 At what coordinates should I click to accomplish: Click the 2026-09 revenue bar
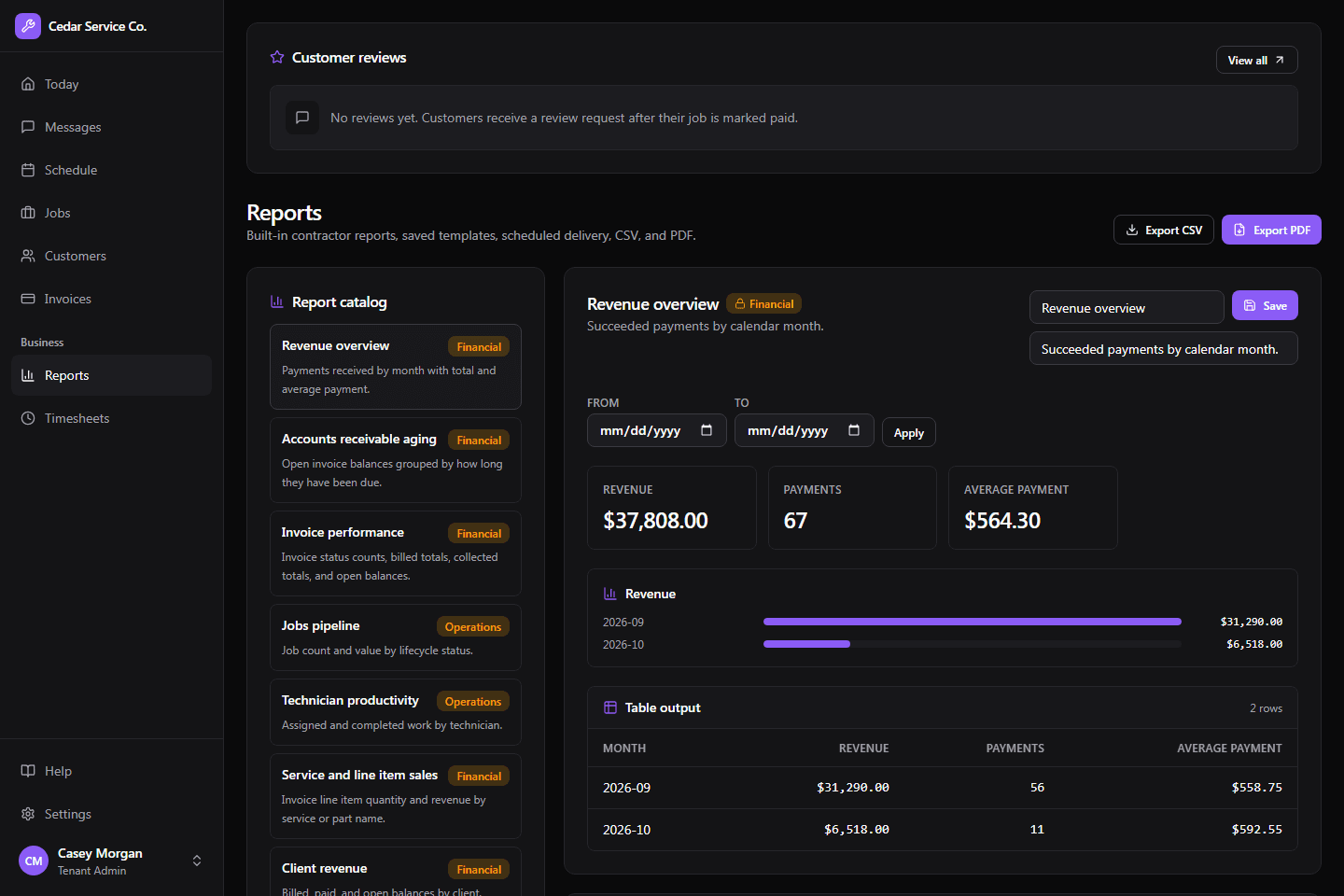[x=973, y=622]
